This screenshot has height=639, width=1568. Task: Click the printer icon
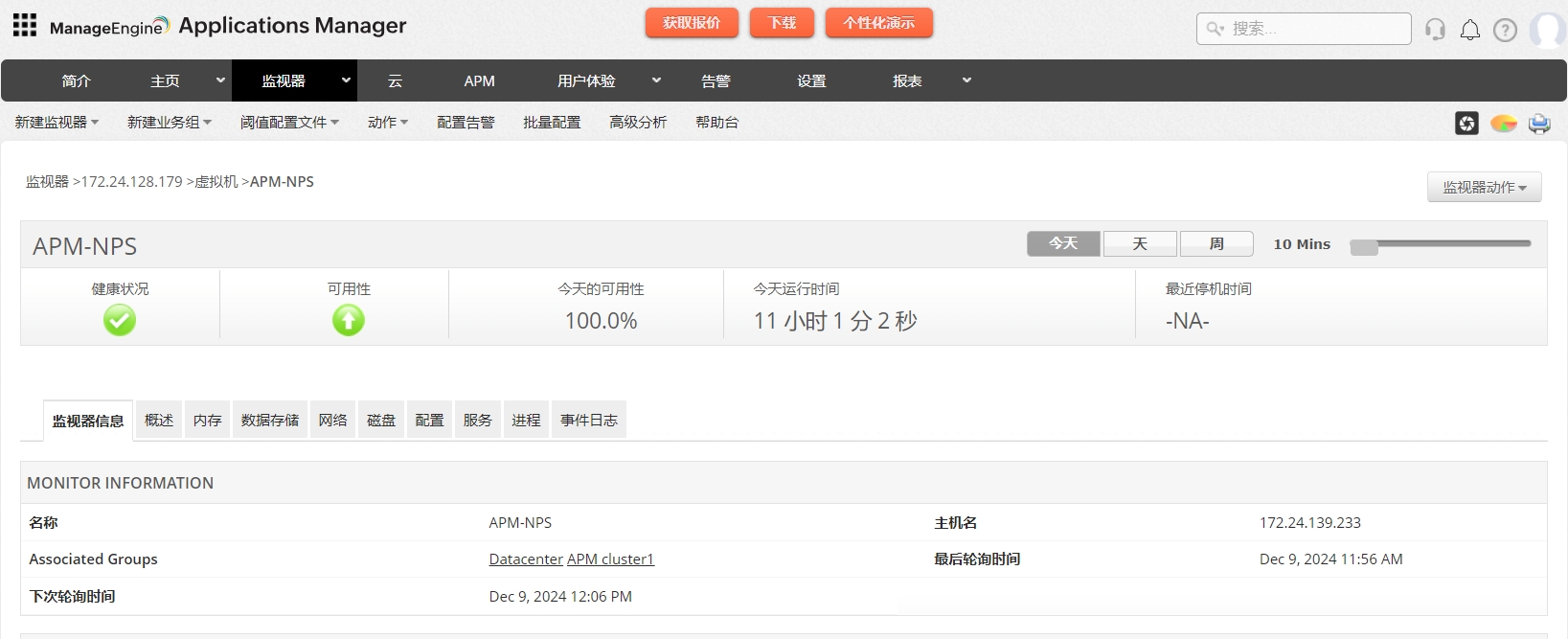pos(1539,123)
